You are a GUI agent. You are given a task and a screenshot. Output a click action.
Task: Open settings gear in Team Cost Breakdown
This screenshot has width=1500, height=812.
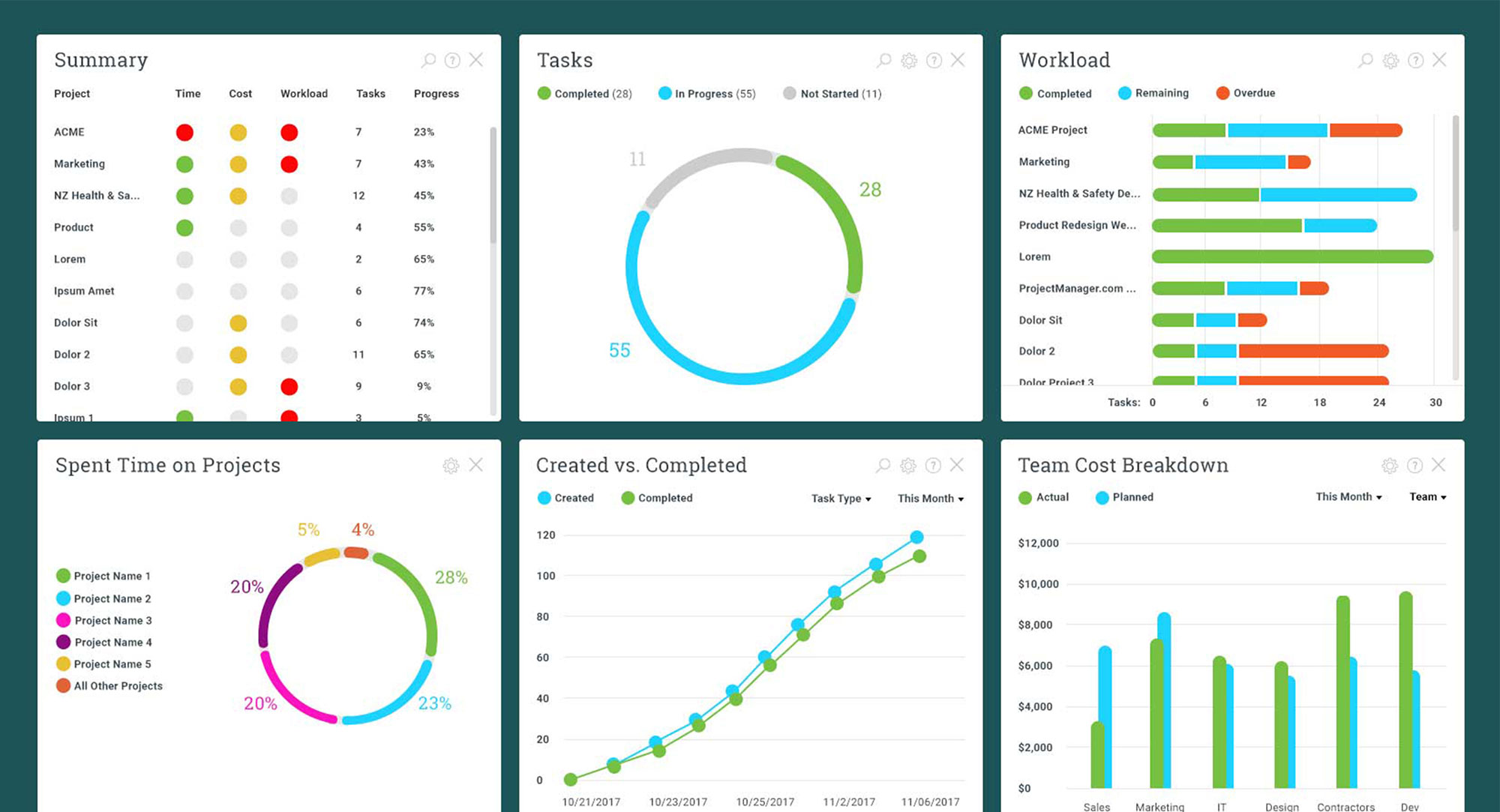tap(1390, 466)
